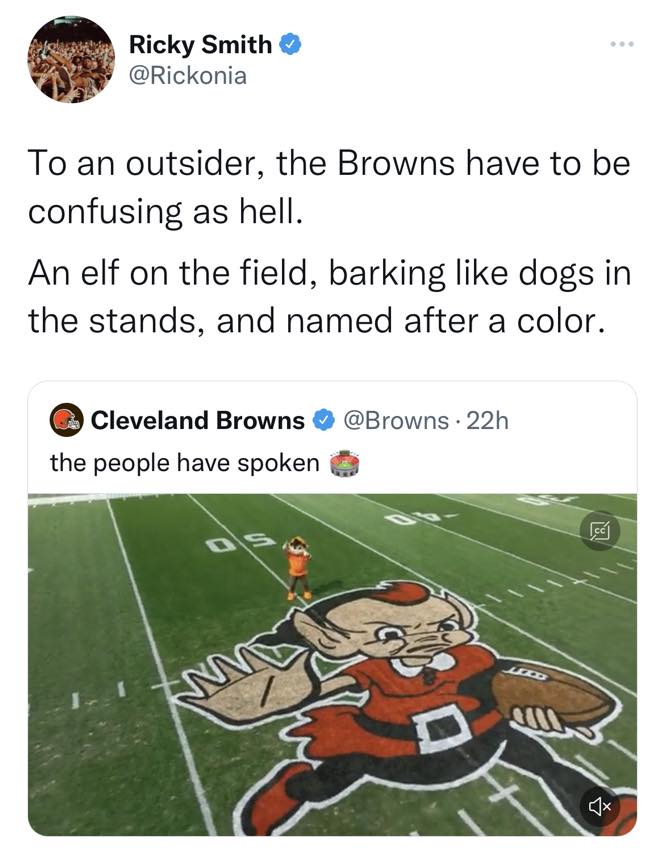
Task: Open Ricky Smith's profile picture
Action: pos(71,59)
